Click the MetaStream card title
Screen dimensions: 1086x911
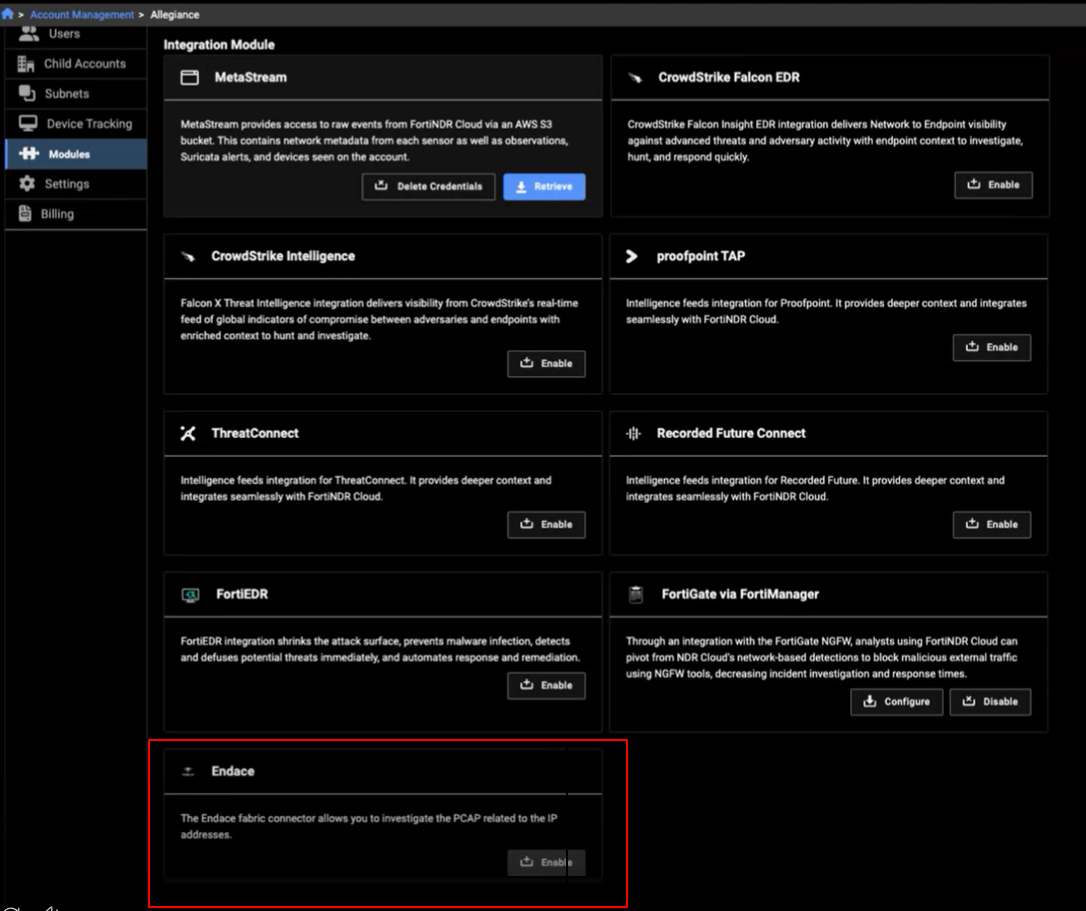251,78
